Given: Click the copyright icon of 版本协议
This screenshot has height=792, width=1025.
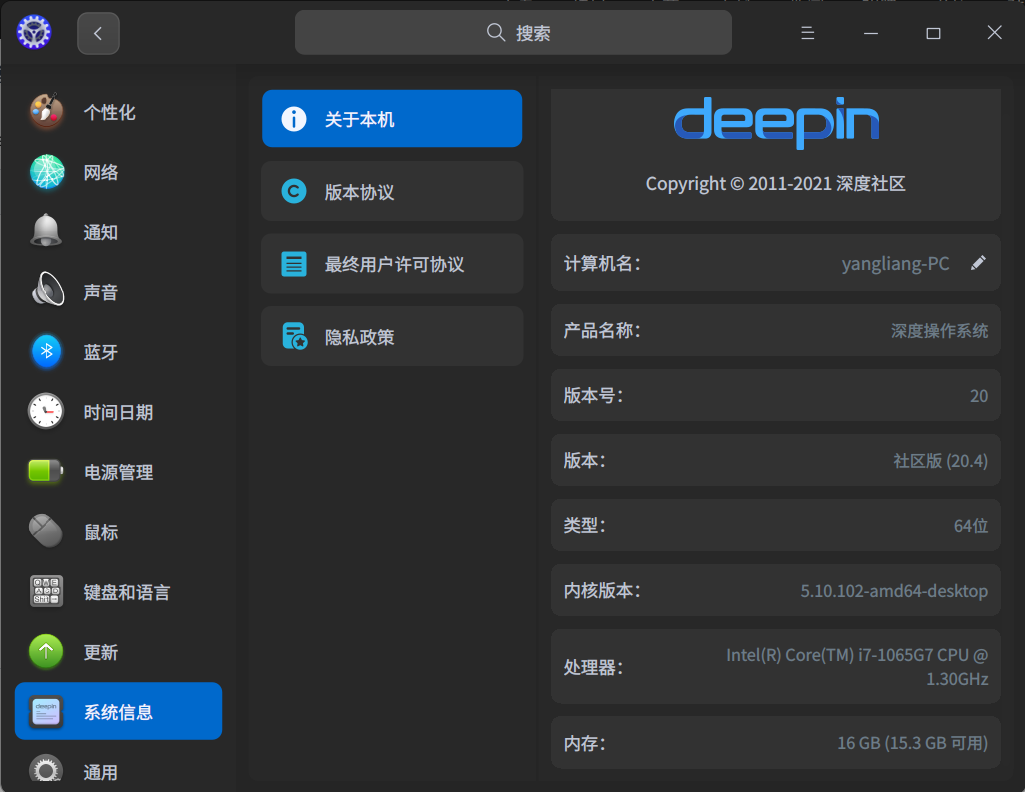Looking at the screenshot, I should [x=294, y=191].
